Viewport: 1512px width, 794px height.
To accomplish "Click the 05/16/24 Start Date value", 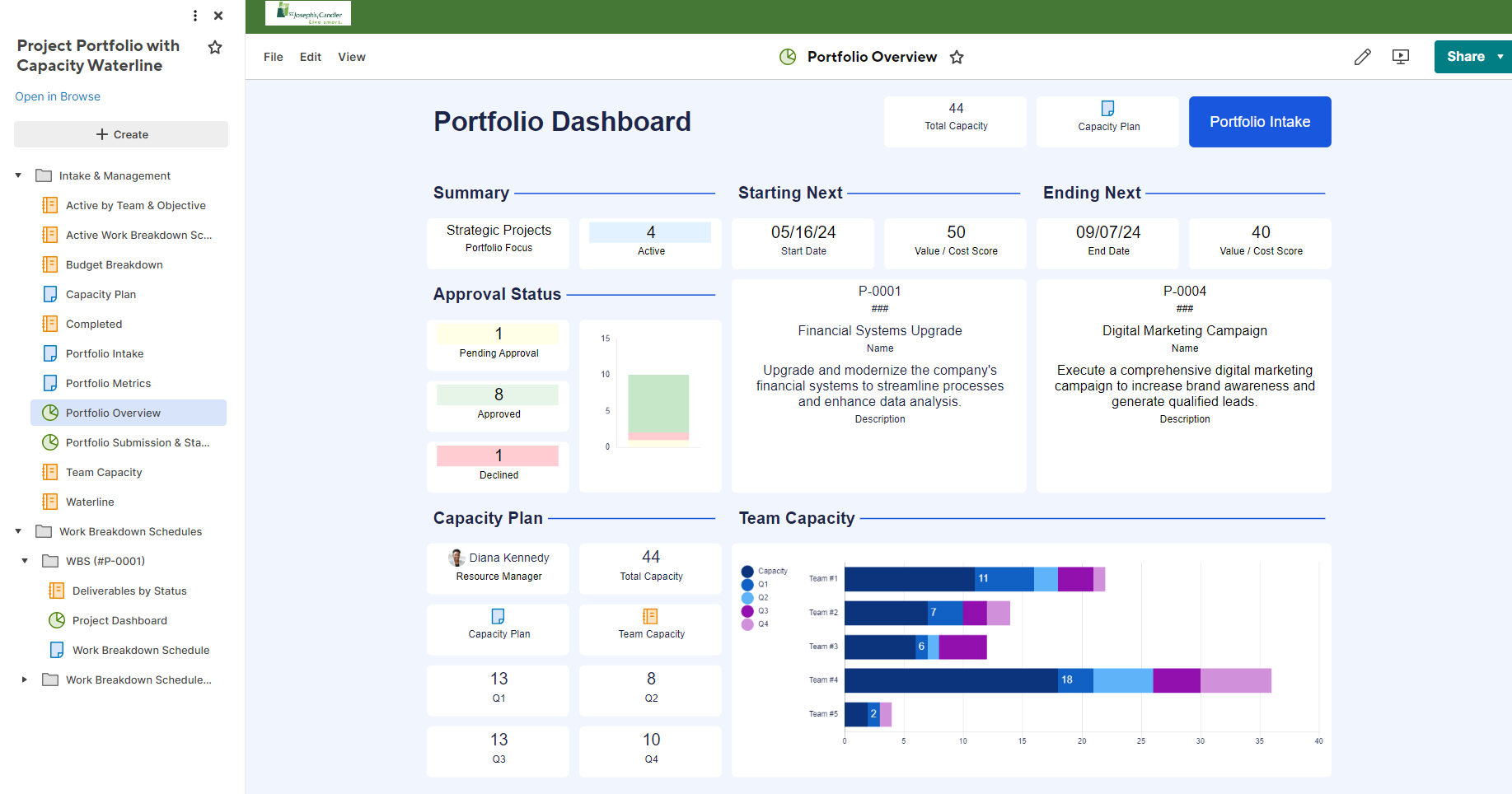I will (803, 232).
